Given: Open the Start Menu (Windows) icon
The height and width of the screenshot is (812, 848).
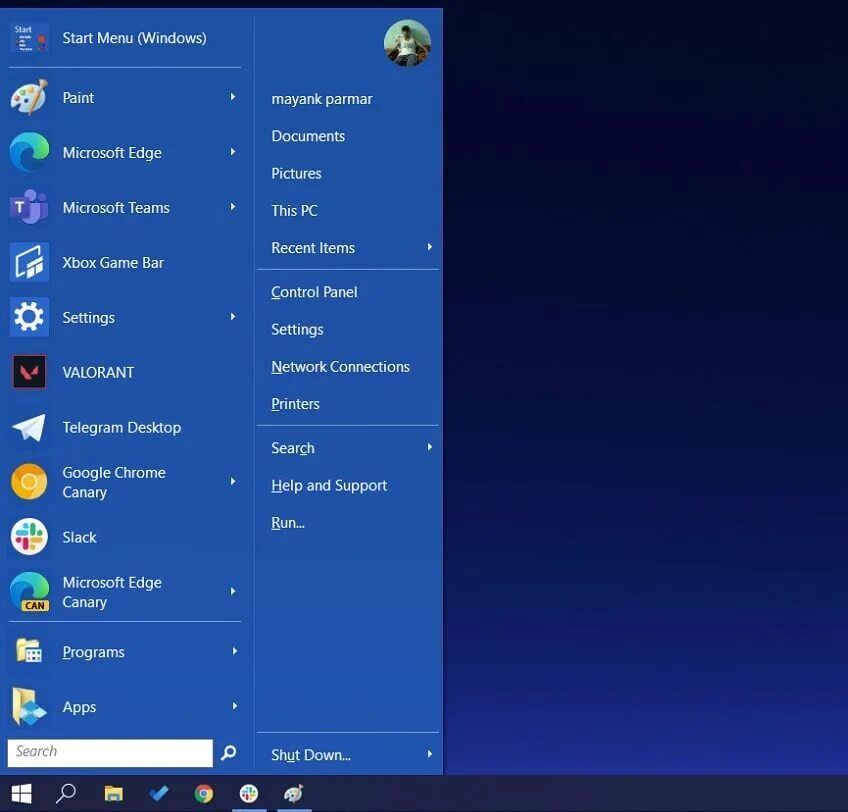Looking at the screenshot, I should 29,38.
